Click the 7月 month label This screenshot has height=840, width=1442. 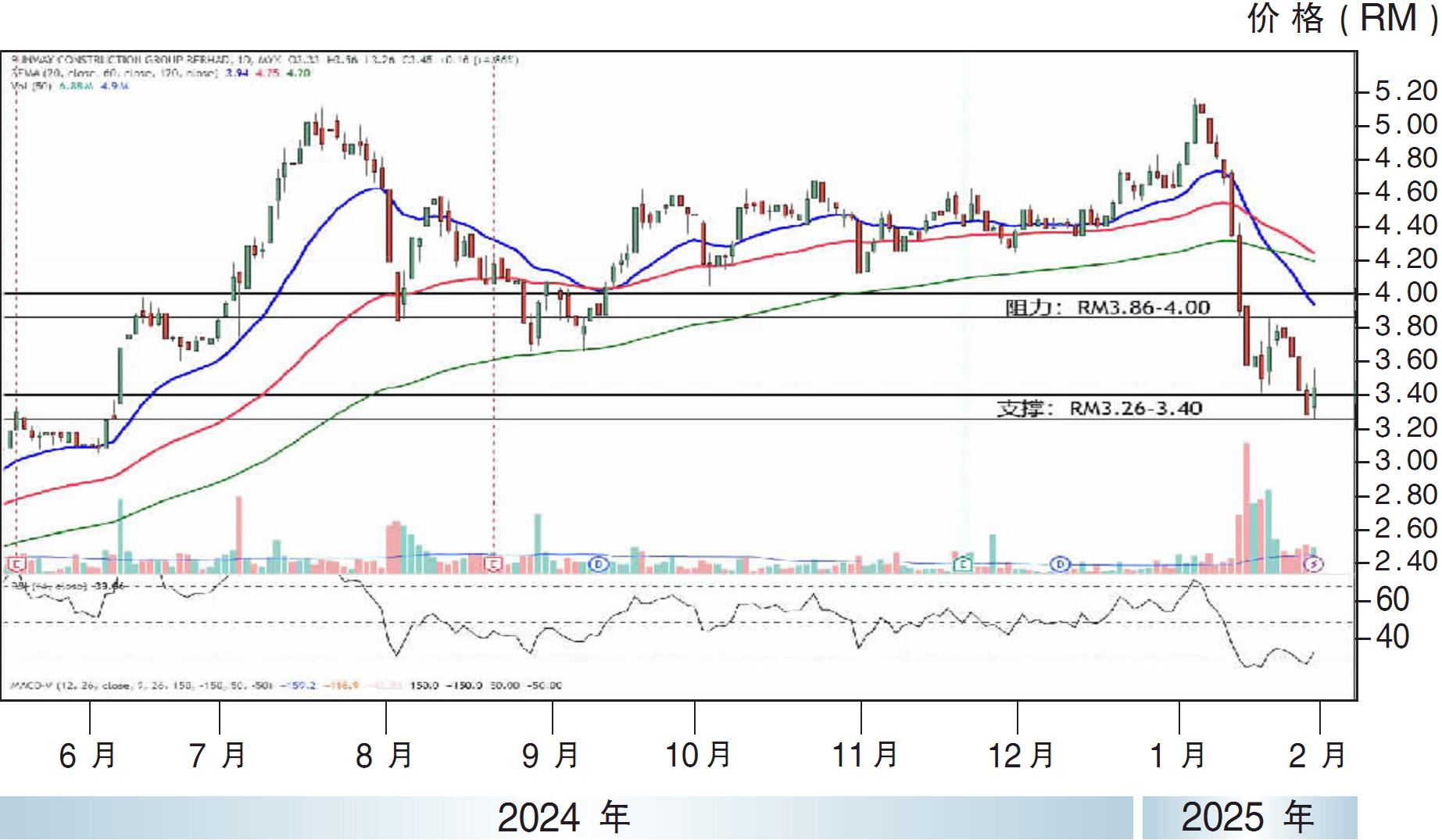click(x=218, y=755)
